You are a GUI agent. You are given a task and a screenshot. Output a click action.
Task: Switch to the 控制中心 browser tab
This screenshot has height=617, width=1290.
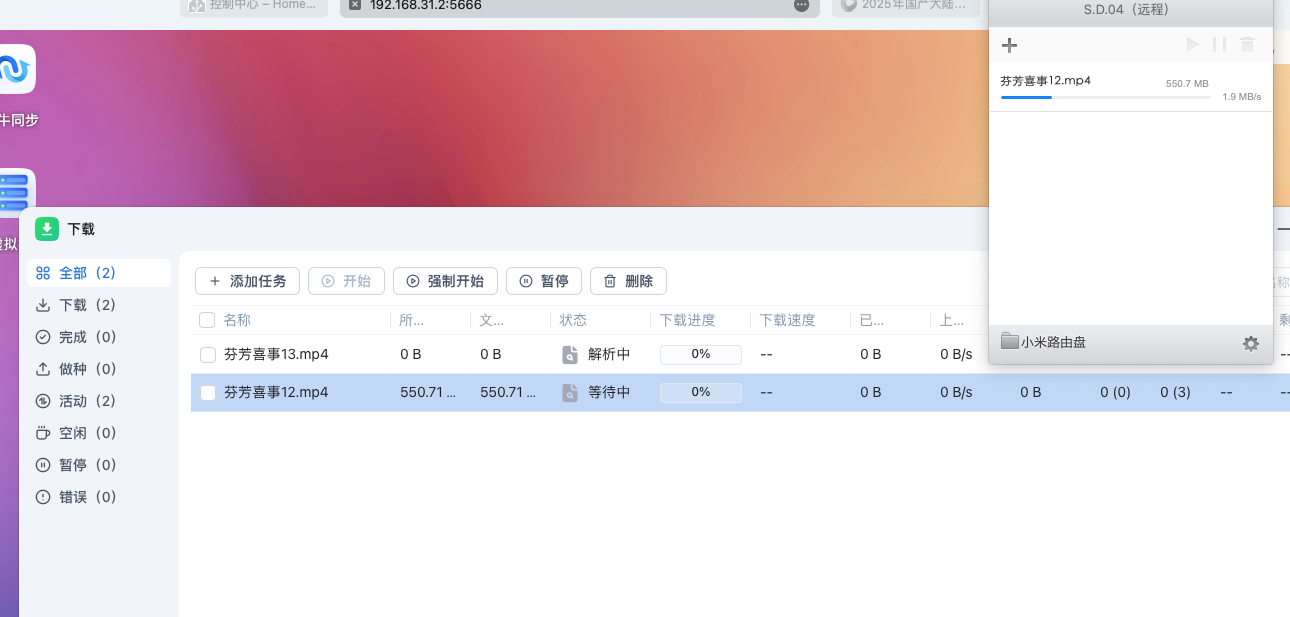[x=255, y=6]
